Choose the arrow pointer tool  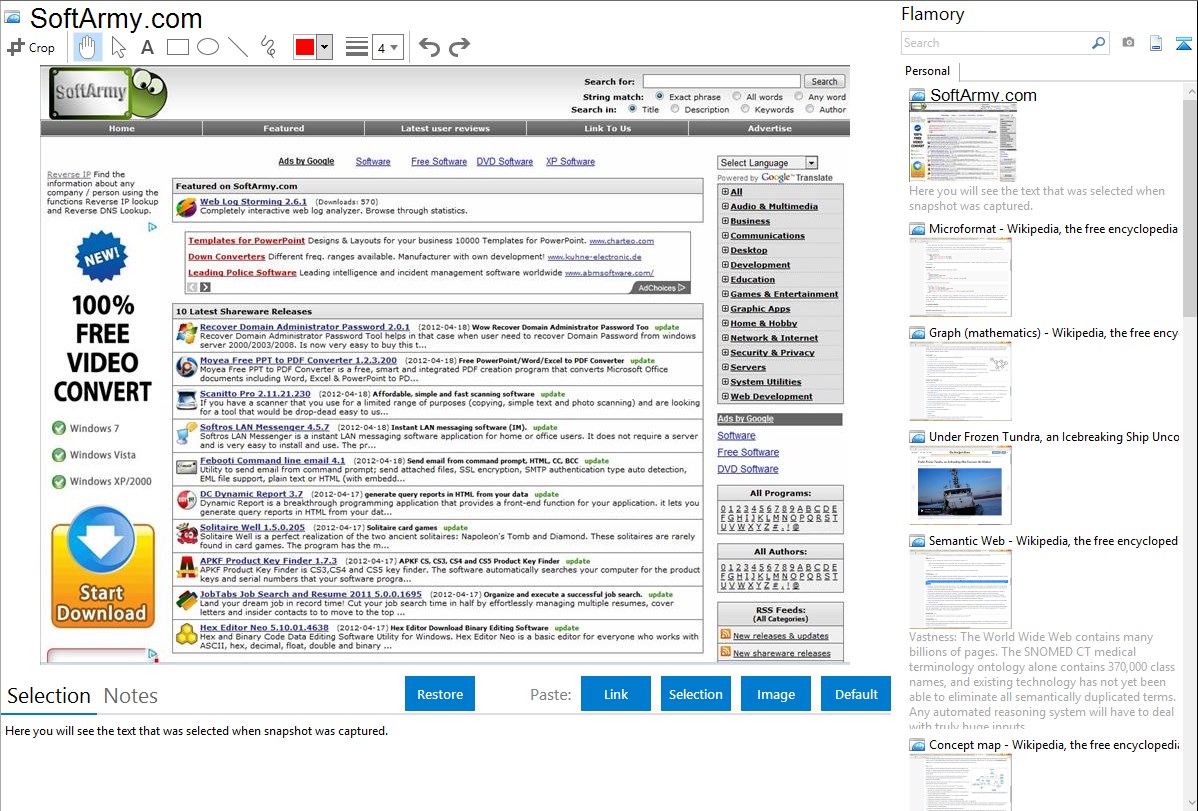(118, 47)
